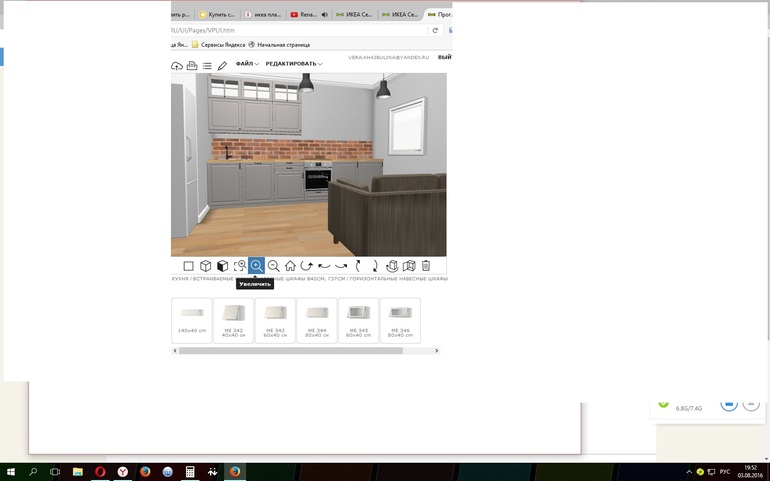
Task: Switch to the YouTube browser tab
Action: [x=308, y=15]
